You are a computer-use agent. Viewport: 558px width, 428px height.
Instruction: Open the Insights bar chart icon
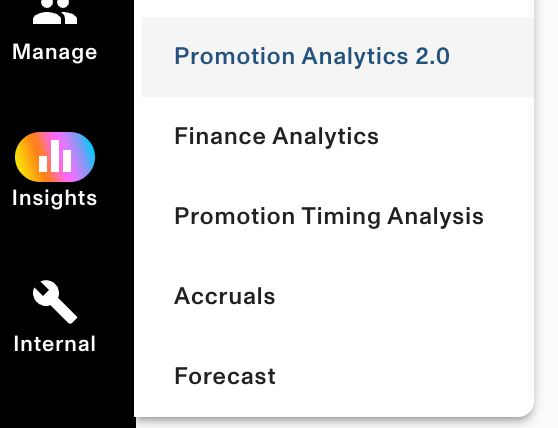point(55,157)
